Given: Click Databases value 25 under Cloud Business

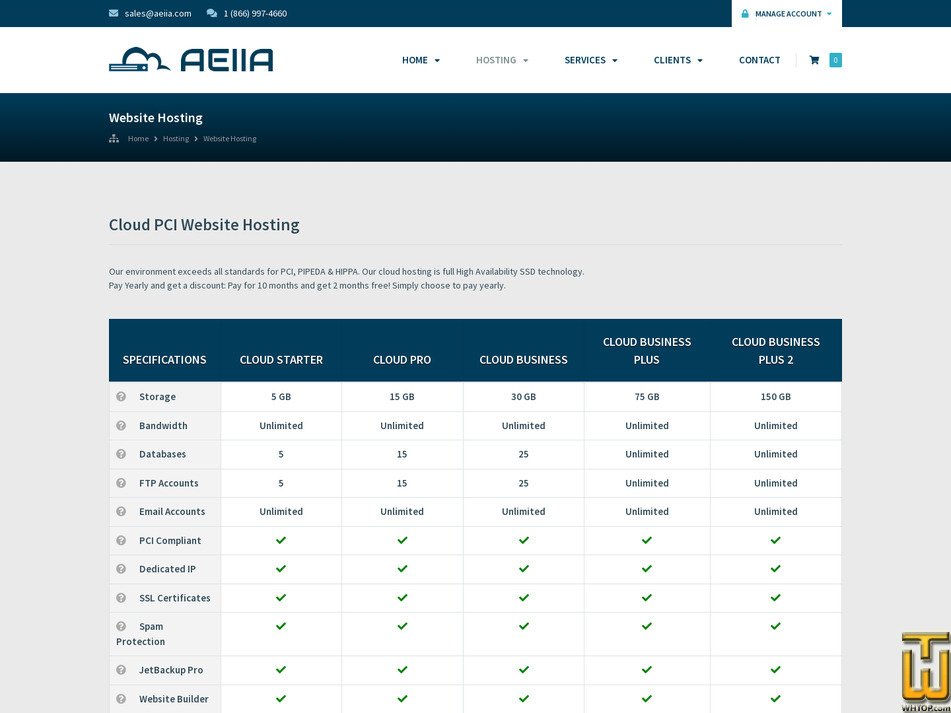Looking at the screenshot, I should [523, 454].
